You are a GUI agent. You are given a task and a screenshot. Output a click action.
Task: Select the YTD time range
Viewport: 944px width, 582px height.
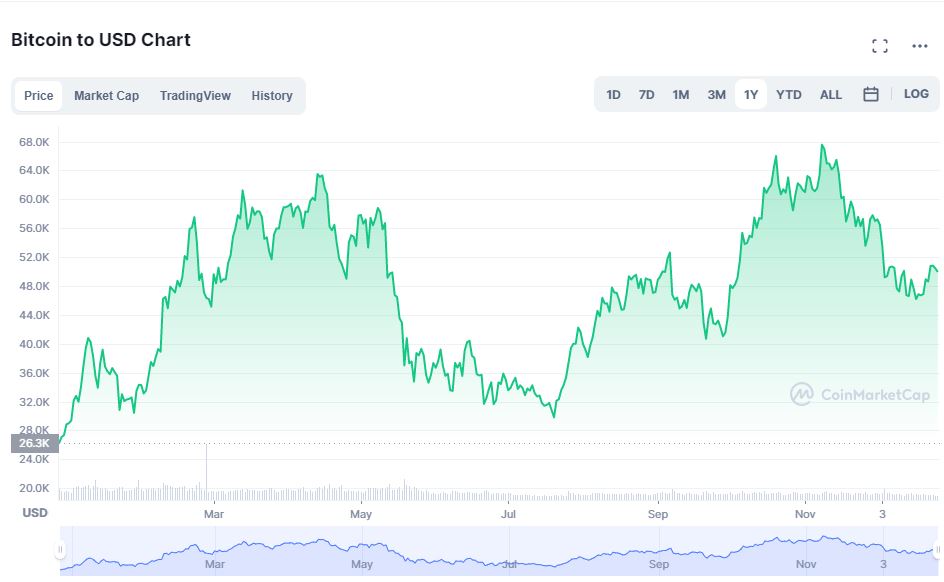pyautogui.click(x=789, y=94)
